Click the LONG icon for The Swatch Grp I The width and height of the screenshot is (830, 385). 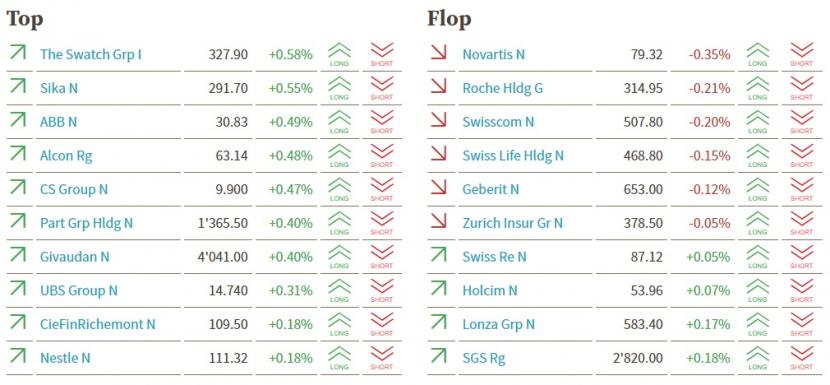coord(339,55)
